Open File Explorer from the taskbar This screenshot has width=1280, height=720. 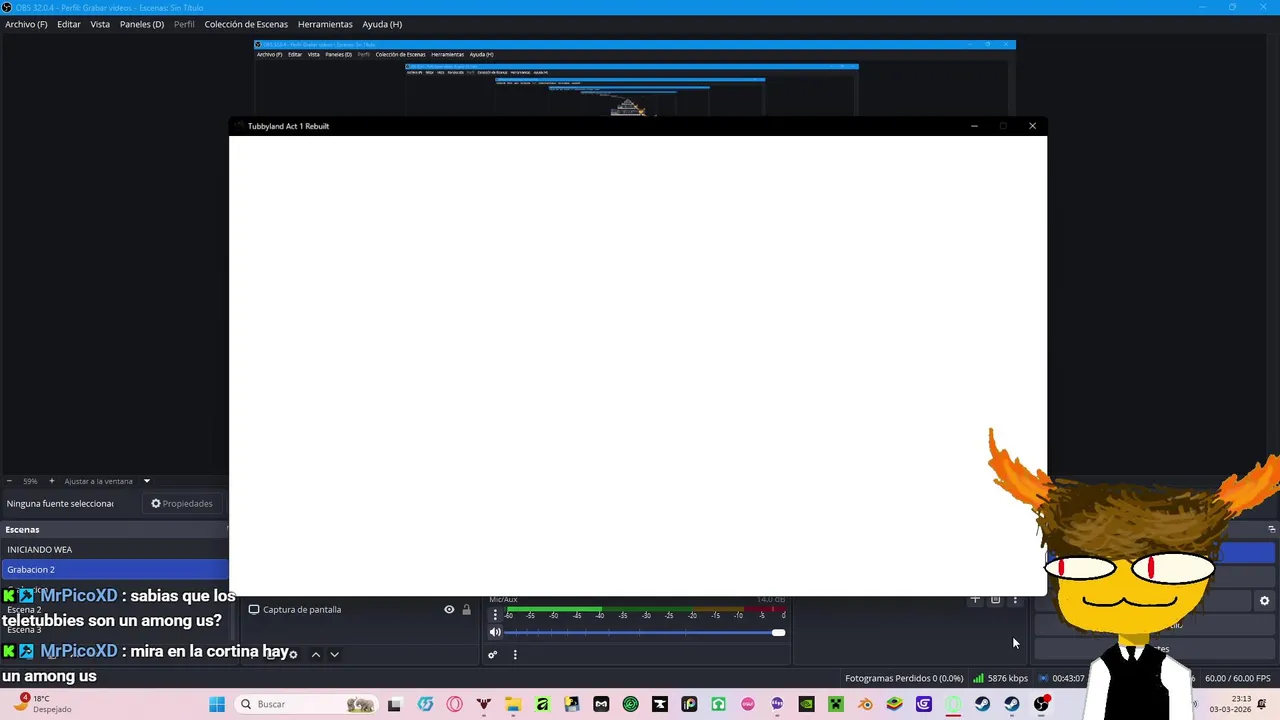point(513,704)
